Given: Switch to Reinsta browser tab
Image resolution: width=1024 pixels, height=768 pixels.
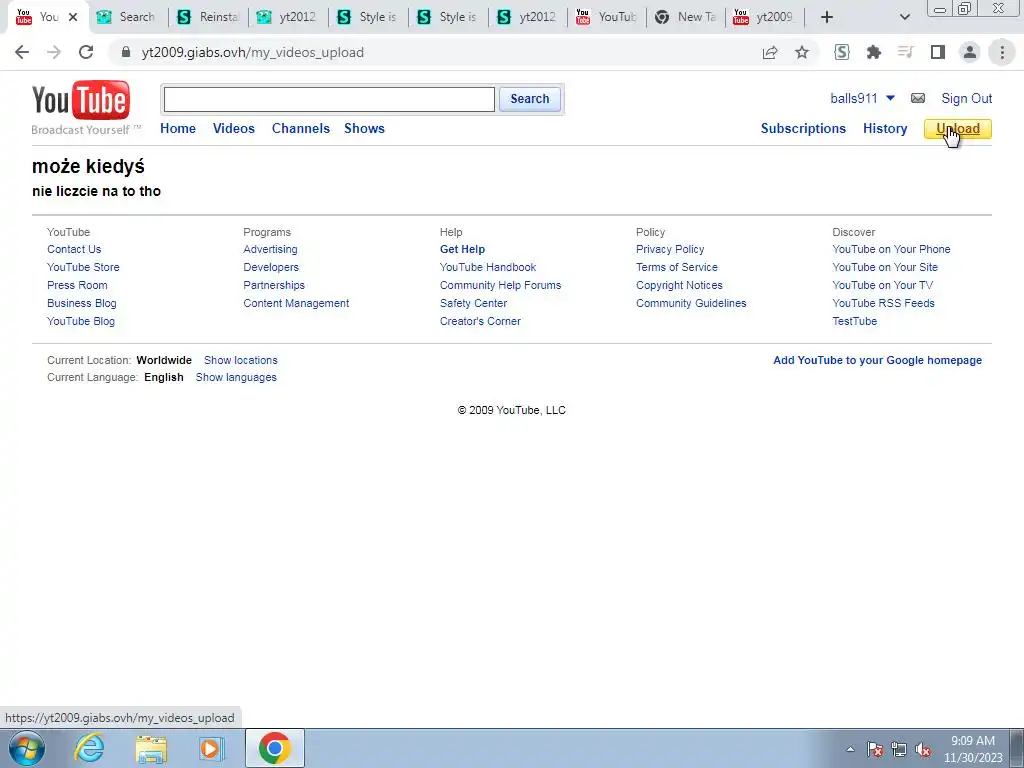Looking at the screenshot, I should click(209, 17).
